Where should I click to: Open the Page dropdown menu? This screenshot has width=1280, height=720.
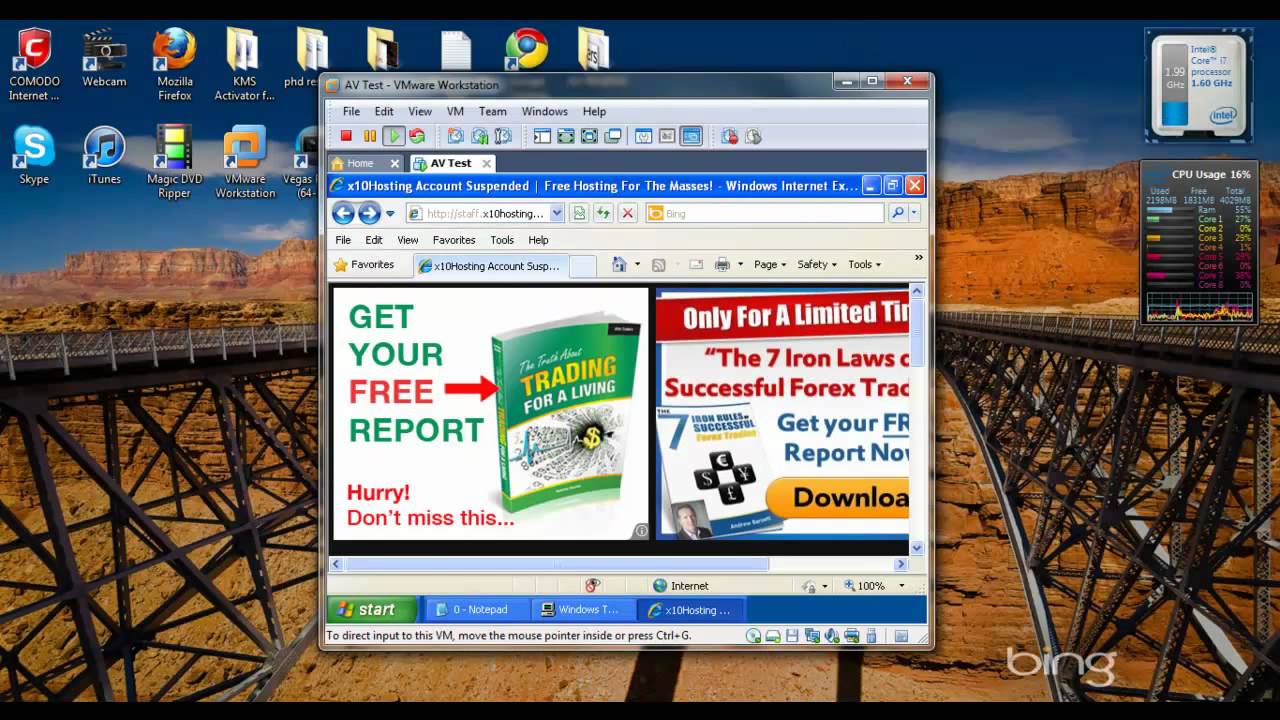tap(769, 265)
